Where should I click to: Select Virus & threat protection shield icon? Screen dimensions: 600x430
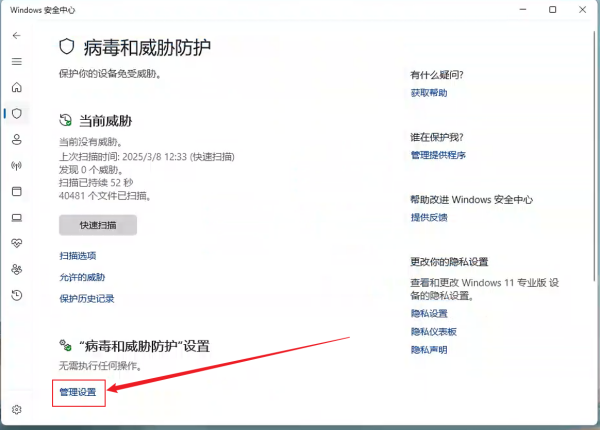pyautogui.click(x=16, y=113)
